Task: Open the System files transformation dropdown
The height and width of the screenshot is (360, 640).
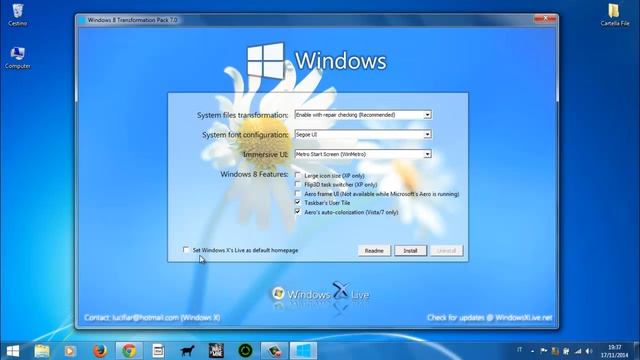Action: [x=363, y=115]
